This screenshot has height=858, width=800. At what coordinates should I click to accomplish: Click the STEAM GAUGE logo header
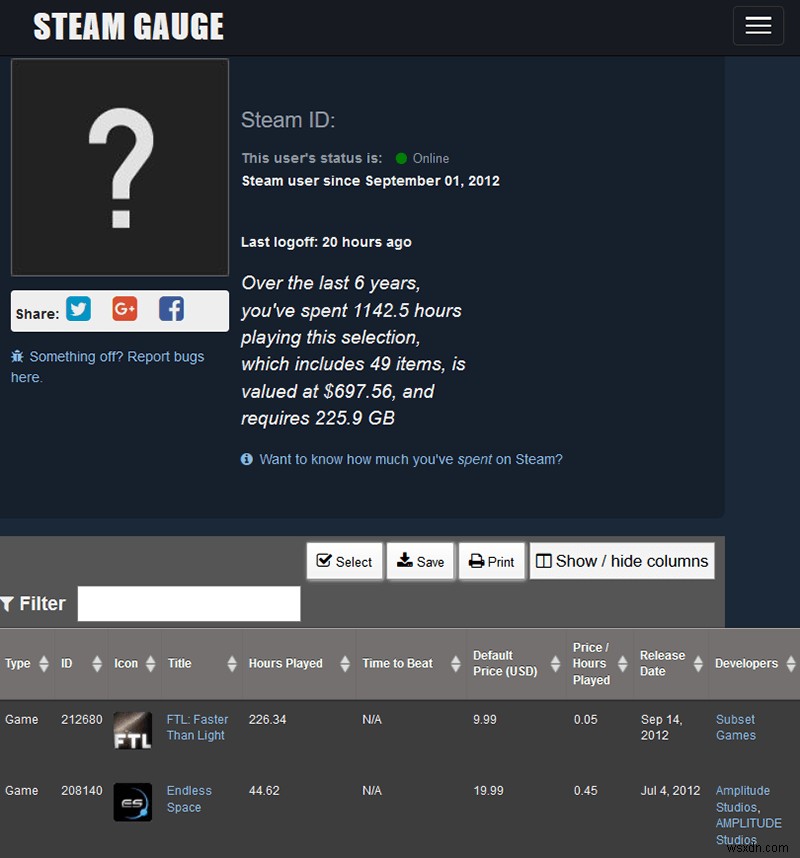(x=127, y=26)
